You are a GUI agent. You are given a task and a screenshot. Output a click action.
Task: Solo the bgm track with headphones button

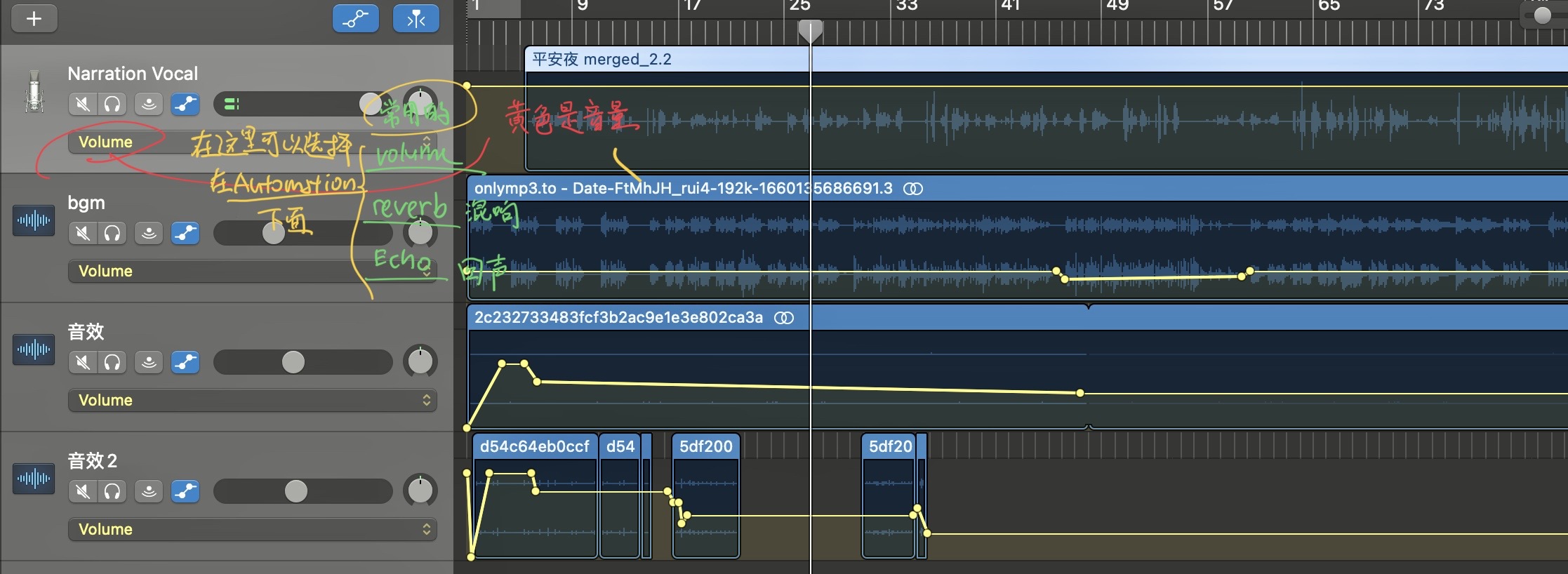pos(112,233)
